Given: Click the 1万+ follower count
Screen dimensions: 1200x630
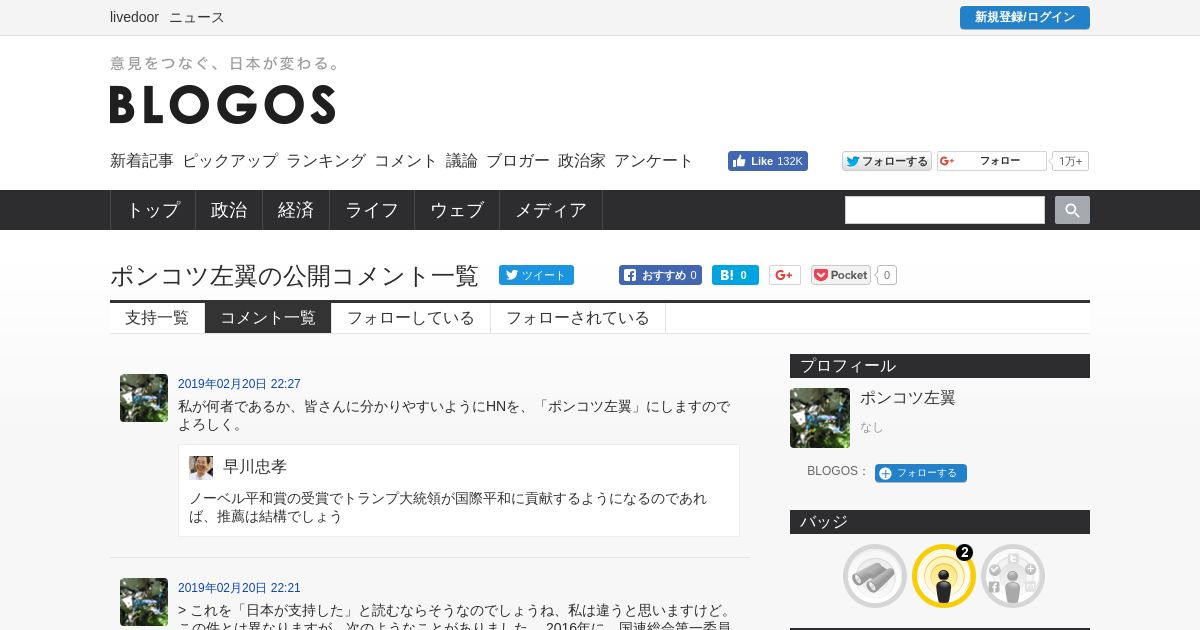Looking at the screenshot, I should pos(1071,161).
